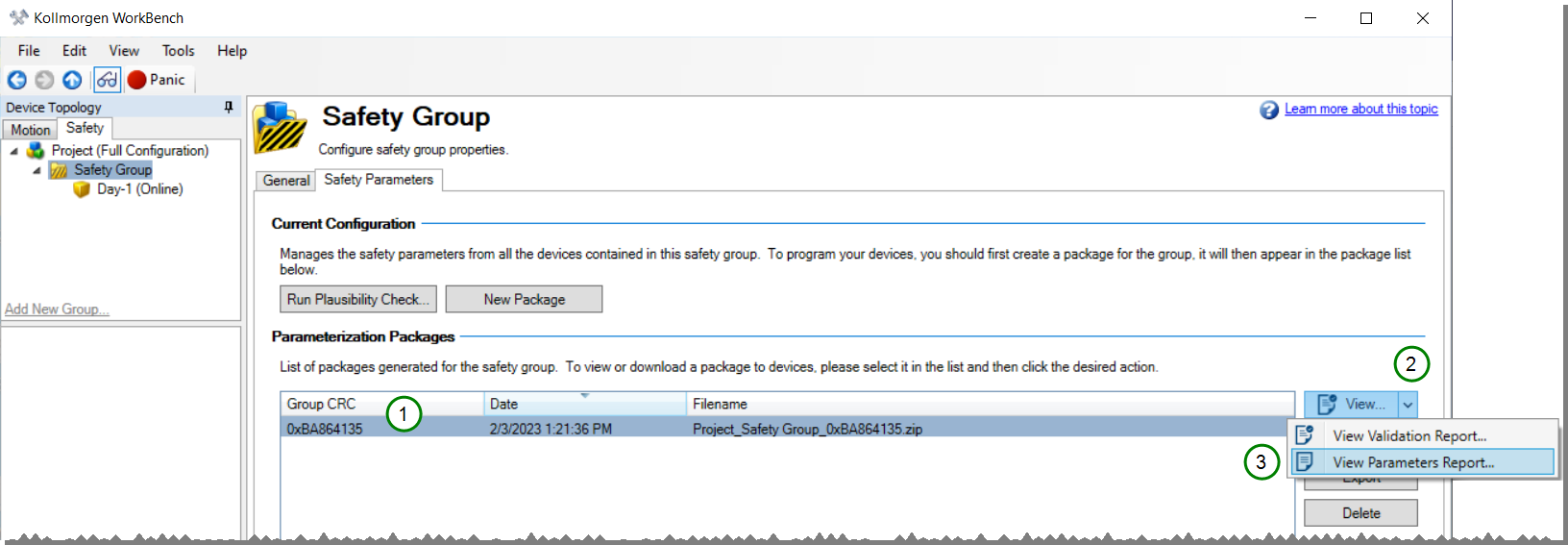
Task: Click the blue help question mark icon
Action: 1269,110
